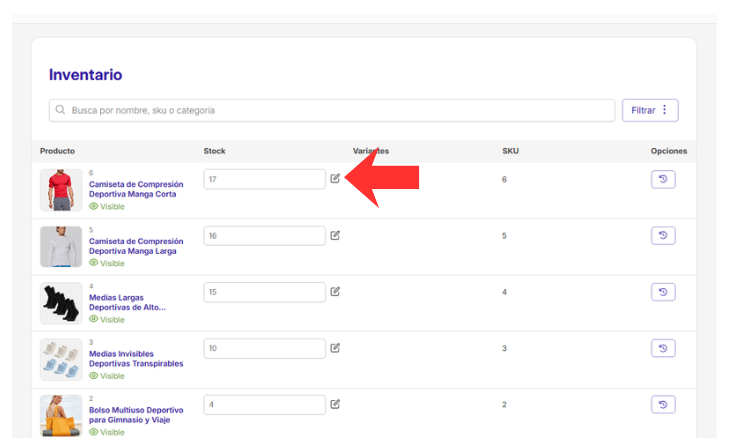Toggle Visible status of Medias Invisibles
The image size is (748, 438).
[107, 376]
